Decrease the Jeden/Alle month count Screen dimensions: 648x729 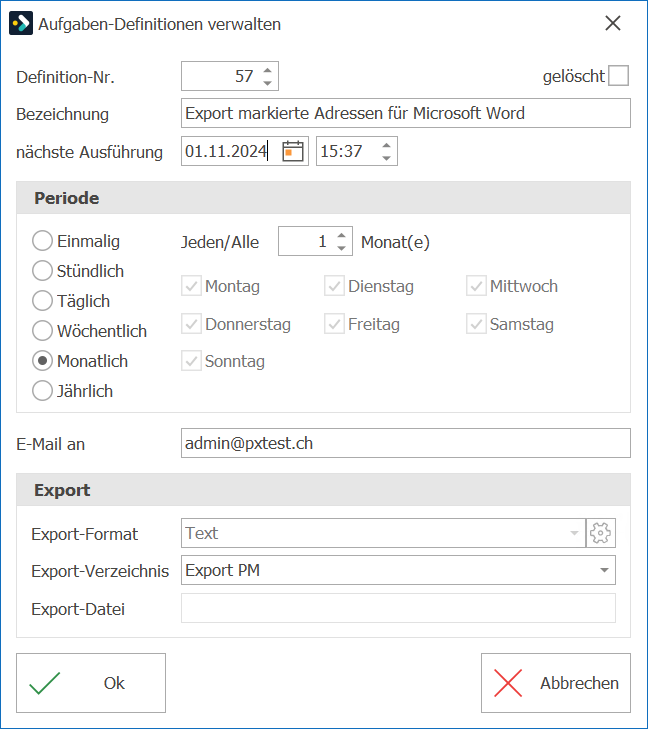[342, 248]
